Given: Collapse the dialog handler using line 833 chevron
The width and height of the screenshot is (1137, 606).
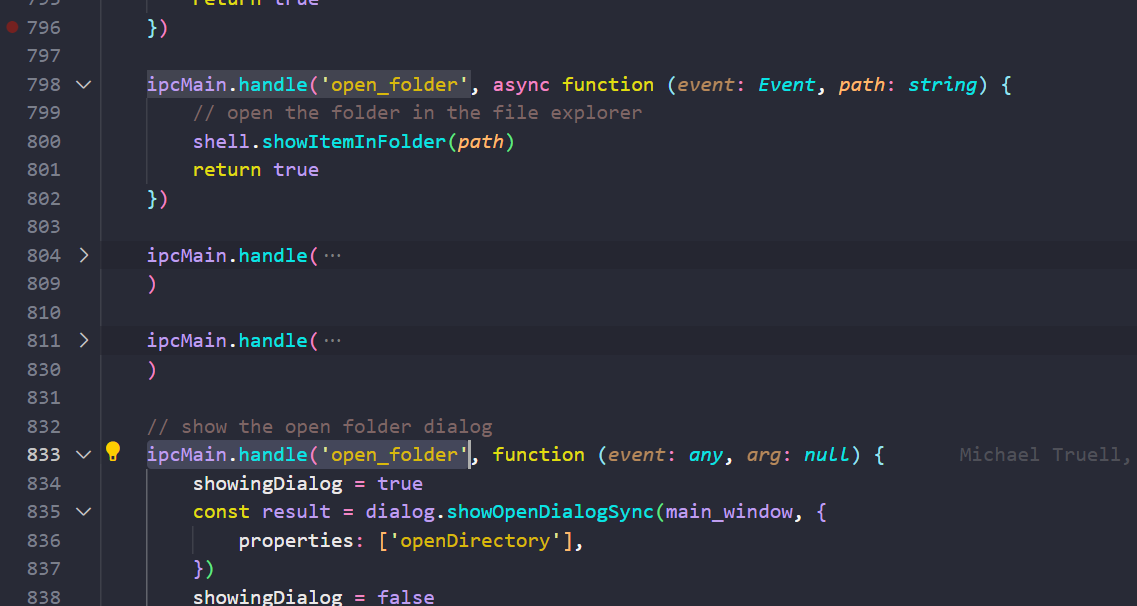Looking at the screenshot, I should (x=84, y=454).
